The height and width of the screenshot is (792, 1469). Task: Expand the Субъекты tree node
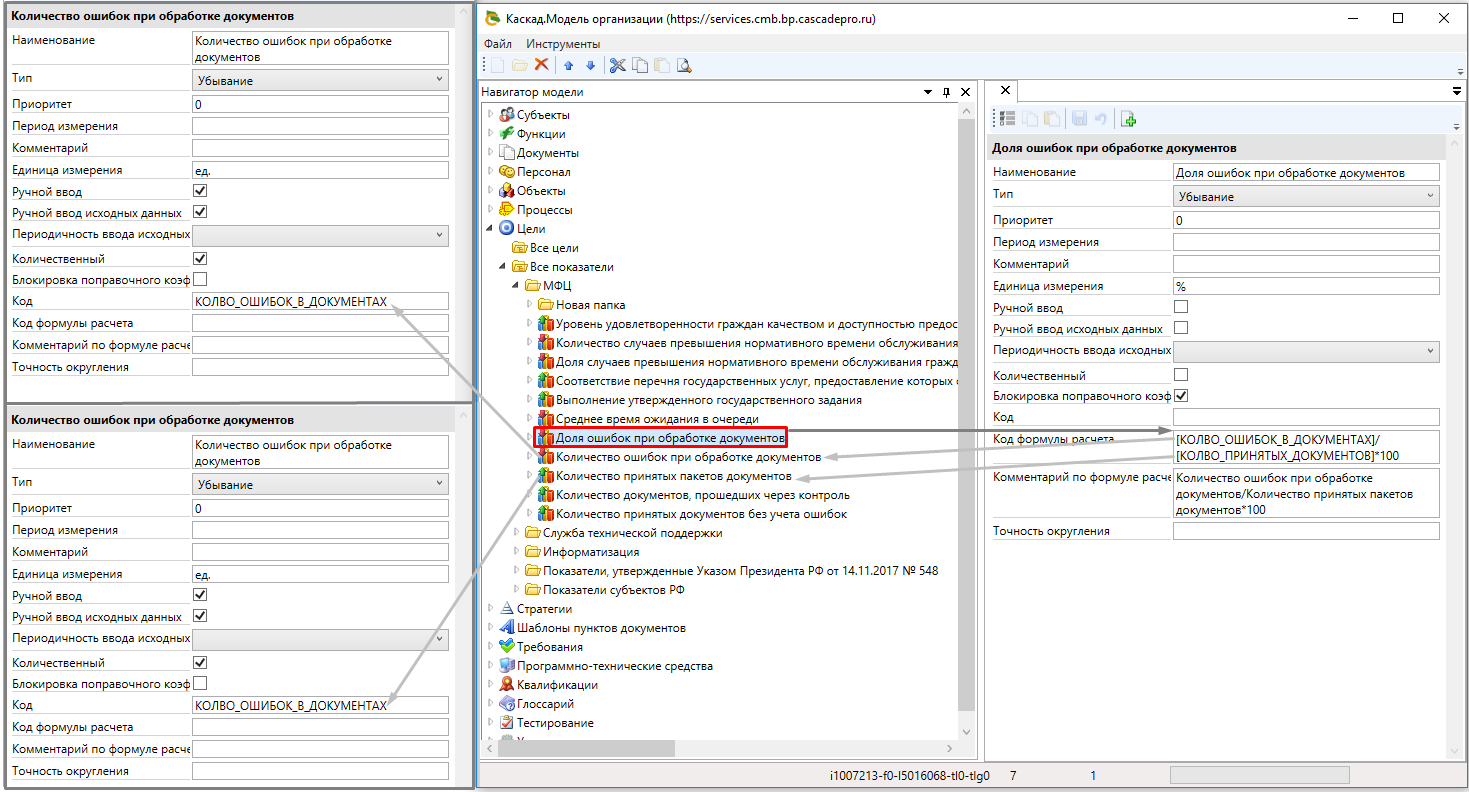pyautogui.click(x=490, y=115)
